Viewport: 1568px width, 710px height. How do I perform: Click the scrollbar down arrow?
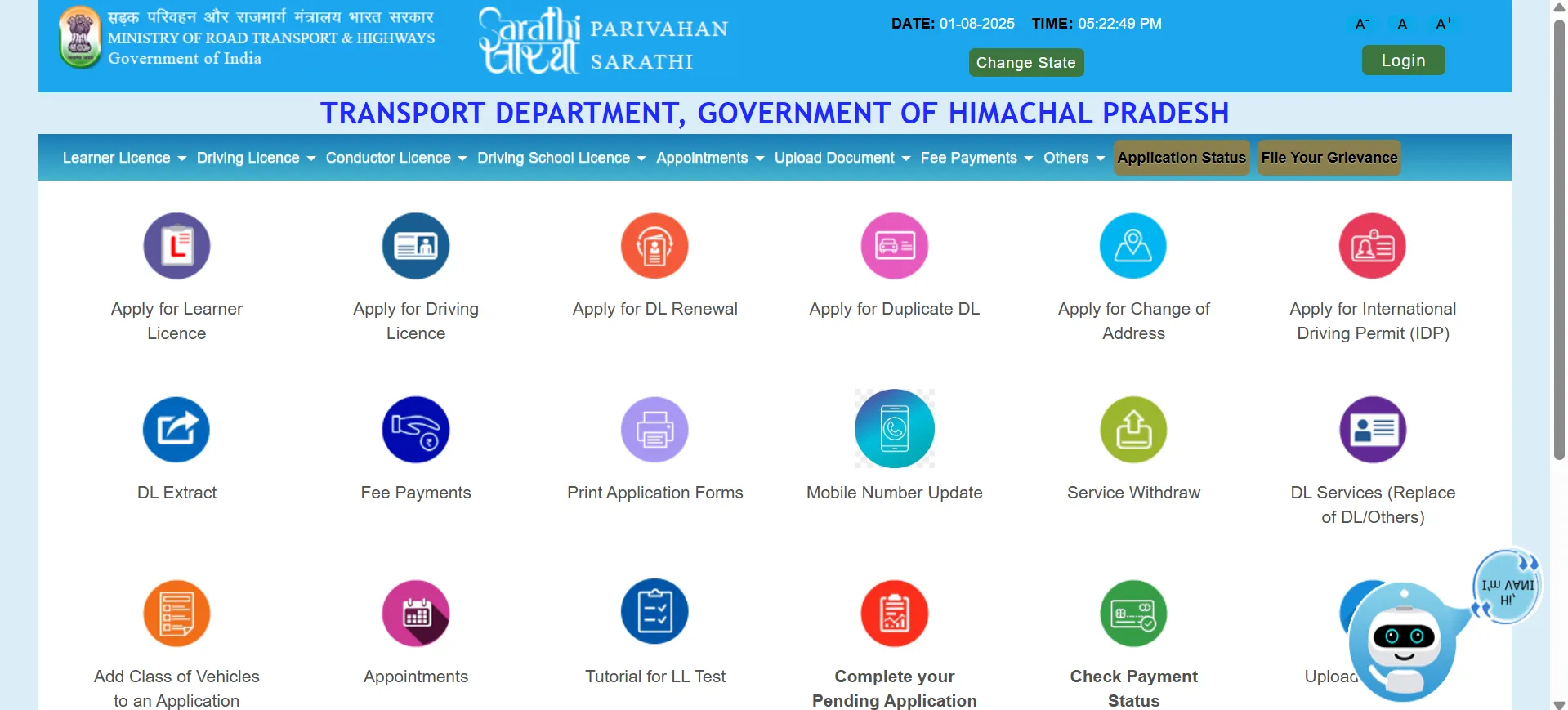1559,703
